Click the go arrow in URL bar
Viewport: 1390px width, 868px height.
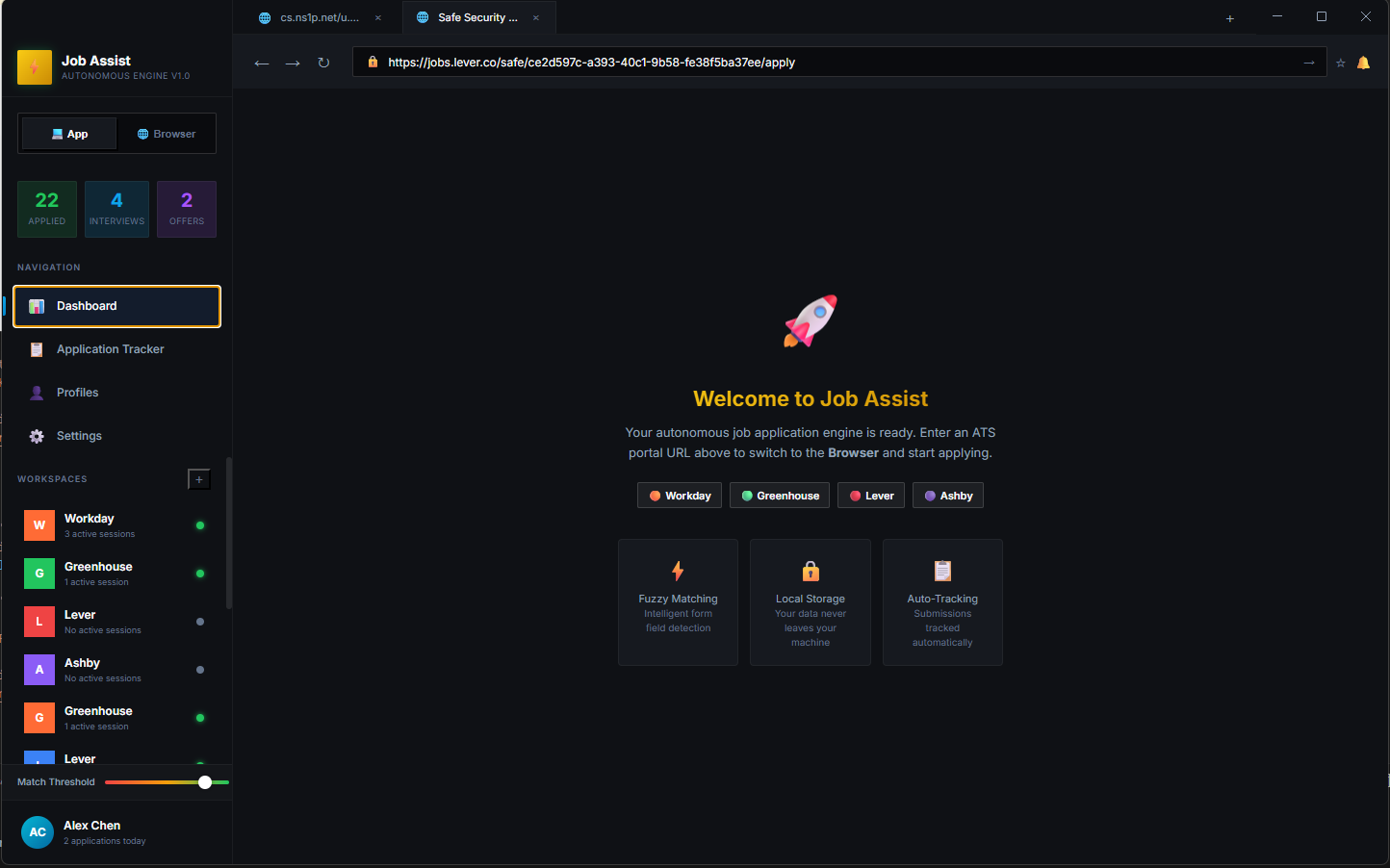click(x=1309, y=63)
